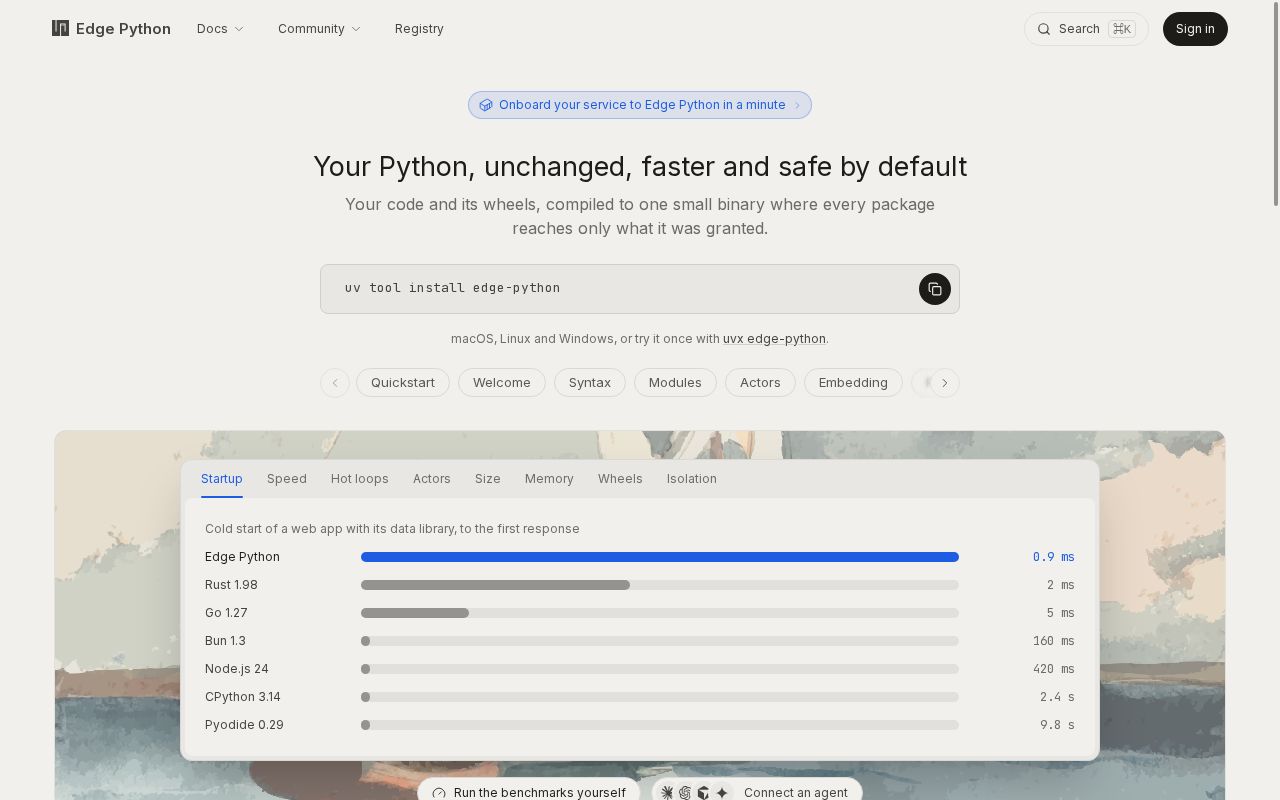Screen dimensions: 1280x800
Task: Expand the Docs menu
Action: pyautogui.click(x=220, y=29)
